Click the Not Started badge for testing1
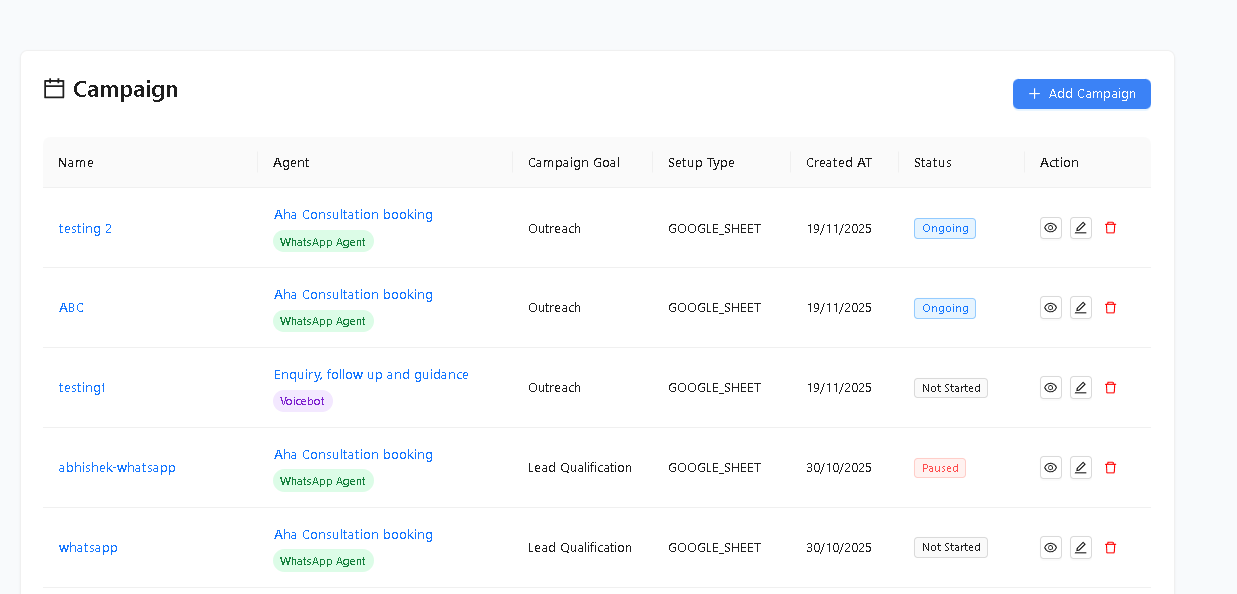 tap(951, 388)
